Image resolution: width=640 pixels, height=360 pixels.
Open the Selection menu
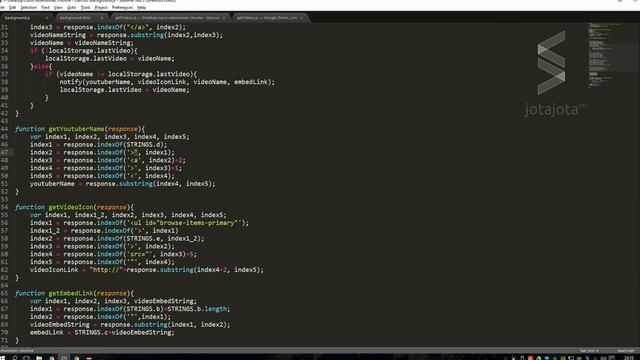pyautogui.click(x=29, y=7)
